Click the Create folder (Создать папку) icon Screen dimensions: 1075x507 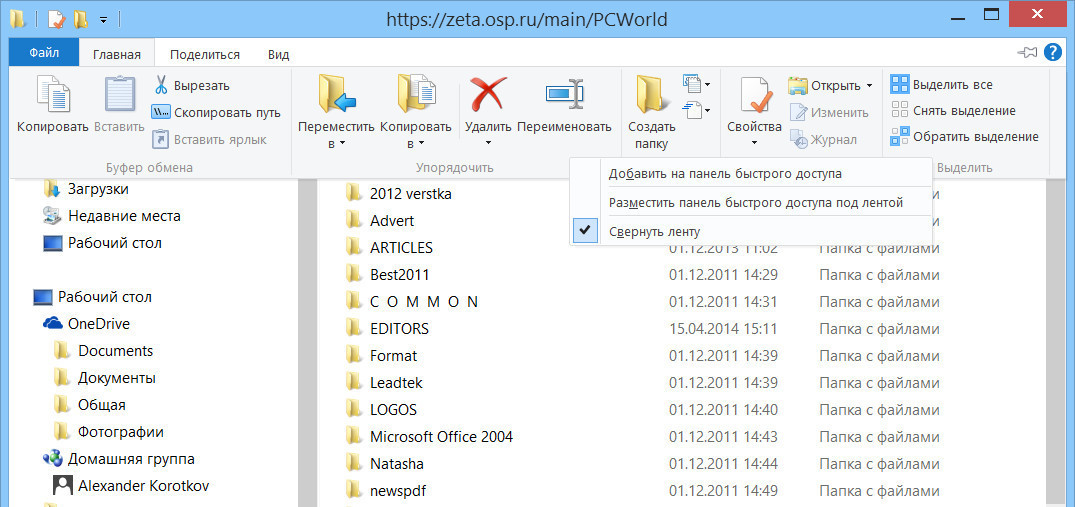click(x=651, y=95)
